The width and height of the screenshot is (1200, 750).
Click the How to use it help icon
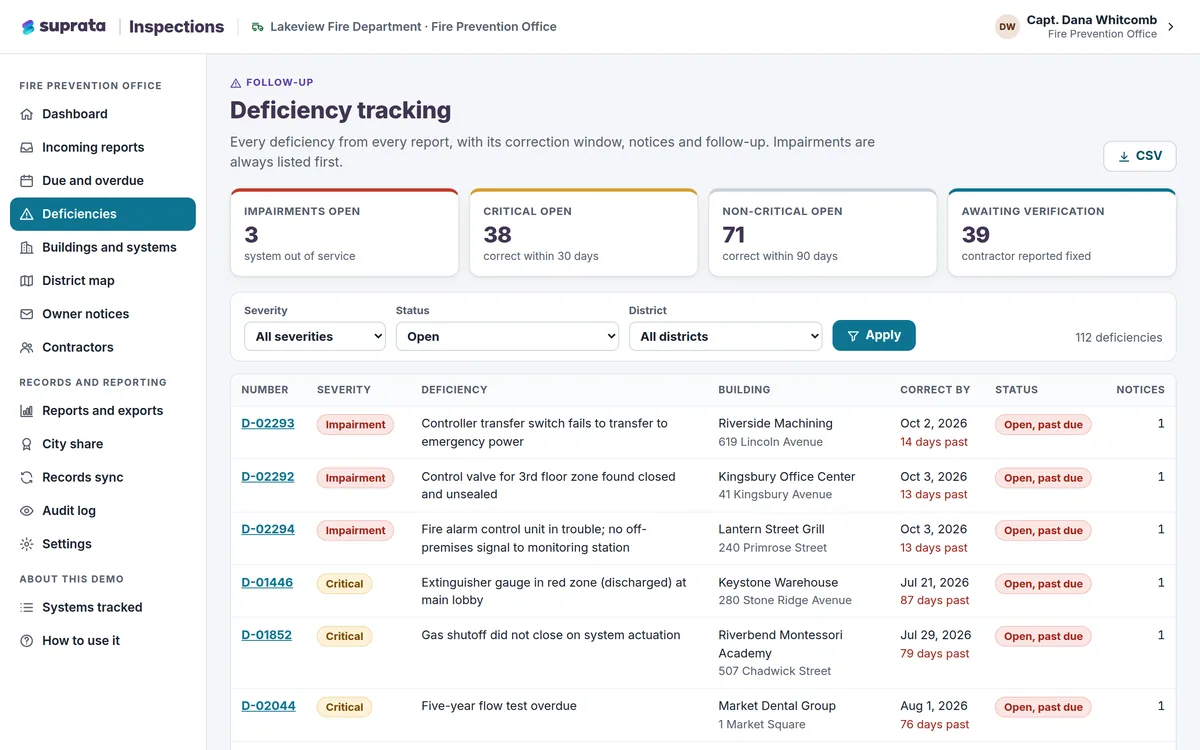pyautogui.click(x=27, y=641)
